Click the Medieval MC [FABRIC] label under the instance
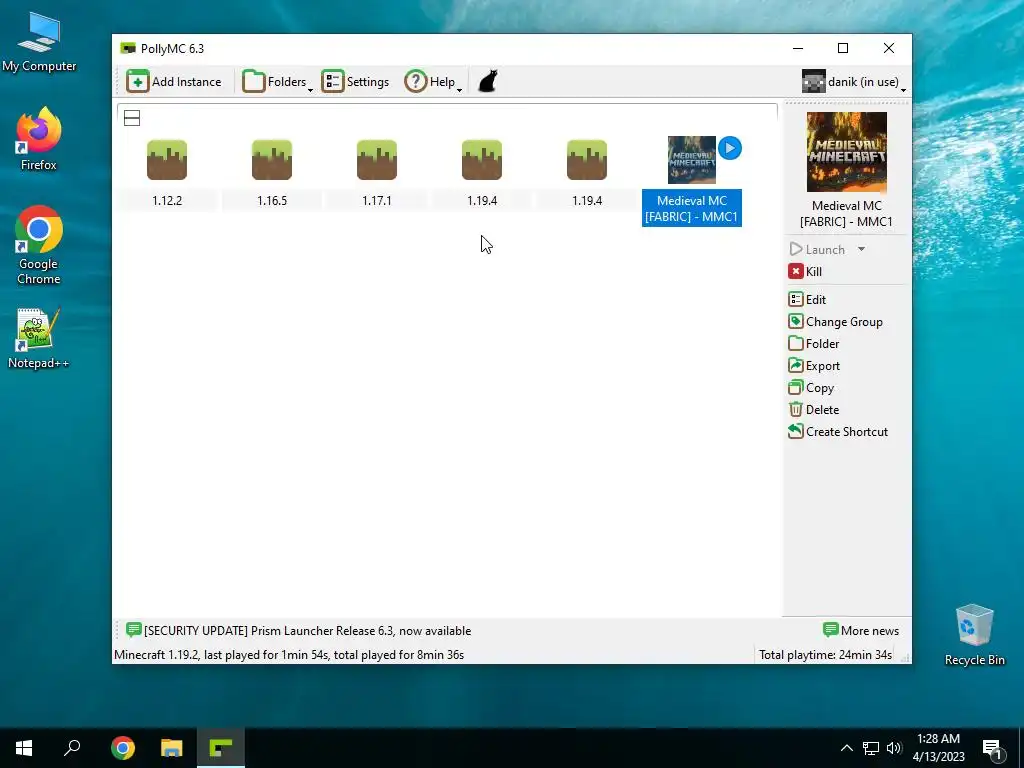Image resolution: width=1024 pixels, height=768 pixels. (692, 208)
